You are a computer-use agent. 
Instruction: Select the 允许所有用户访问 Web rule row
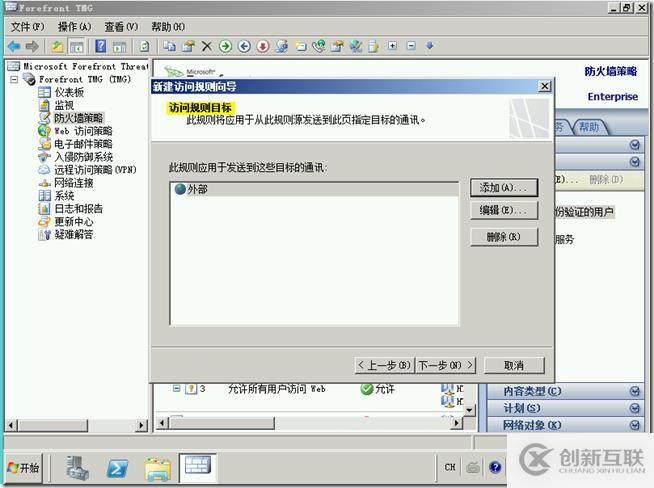[x=276, y=389]
